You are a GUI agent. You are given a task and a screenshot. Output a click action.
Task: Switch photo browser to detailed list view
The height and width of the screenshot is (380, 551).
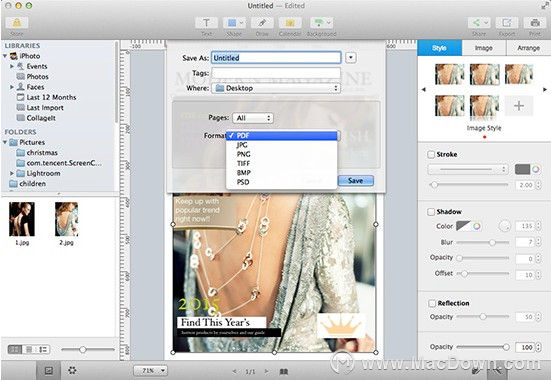tap(43, 349)
